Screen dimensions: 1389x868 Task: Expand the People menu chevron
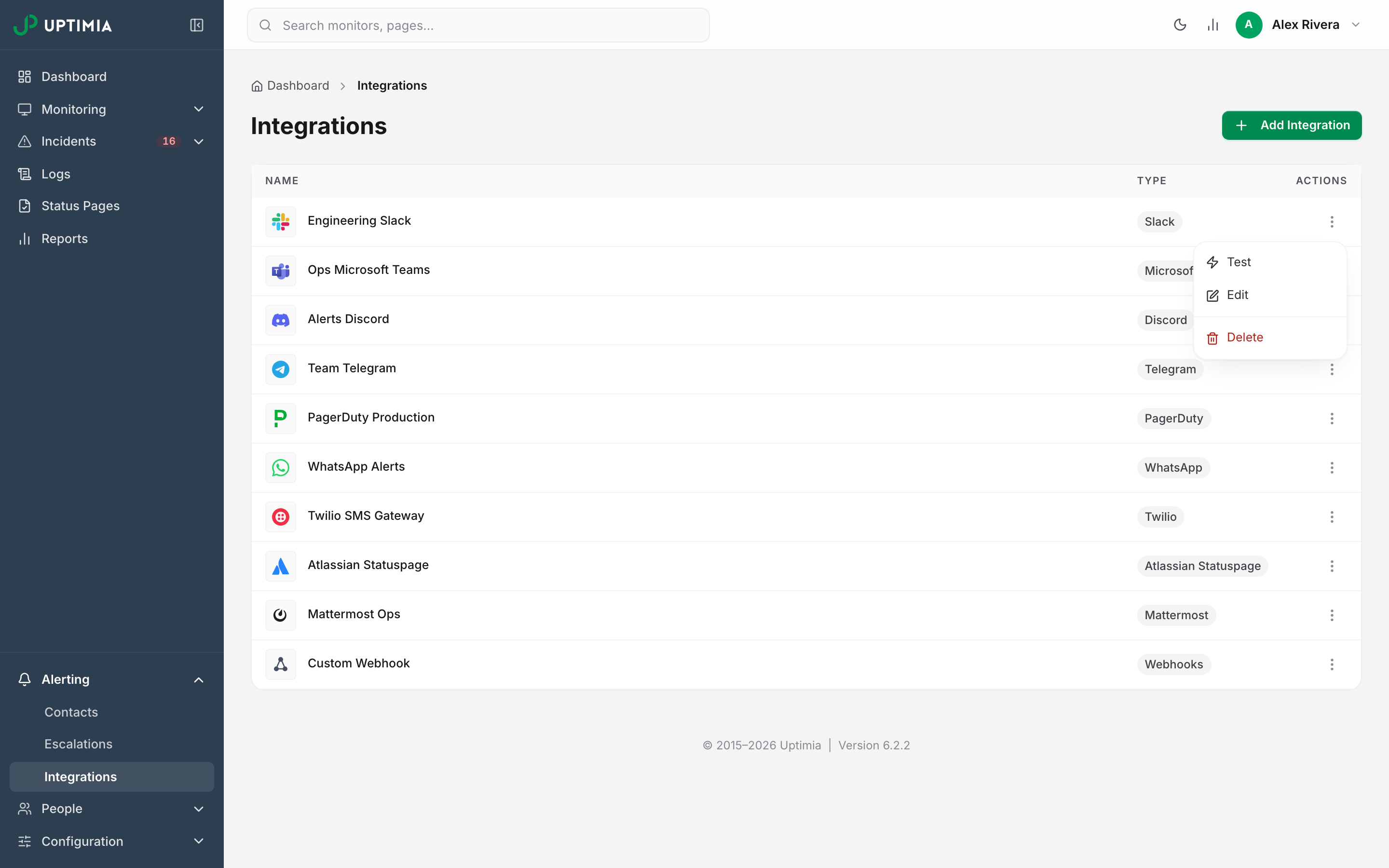(x=199, y=809)
